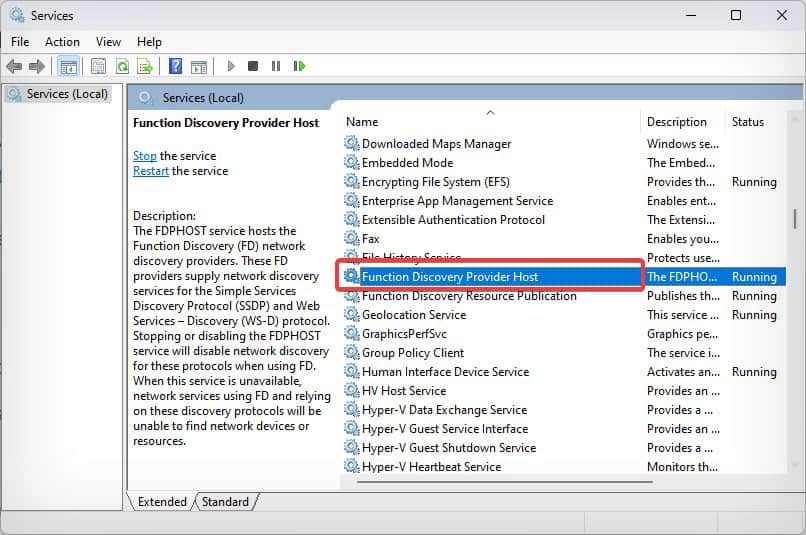The width and height of the screenshot is (806, 535).
Task: Click the Export List toolbar icon
Action: click(145, 66)
